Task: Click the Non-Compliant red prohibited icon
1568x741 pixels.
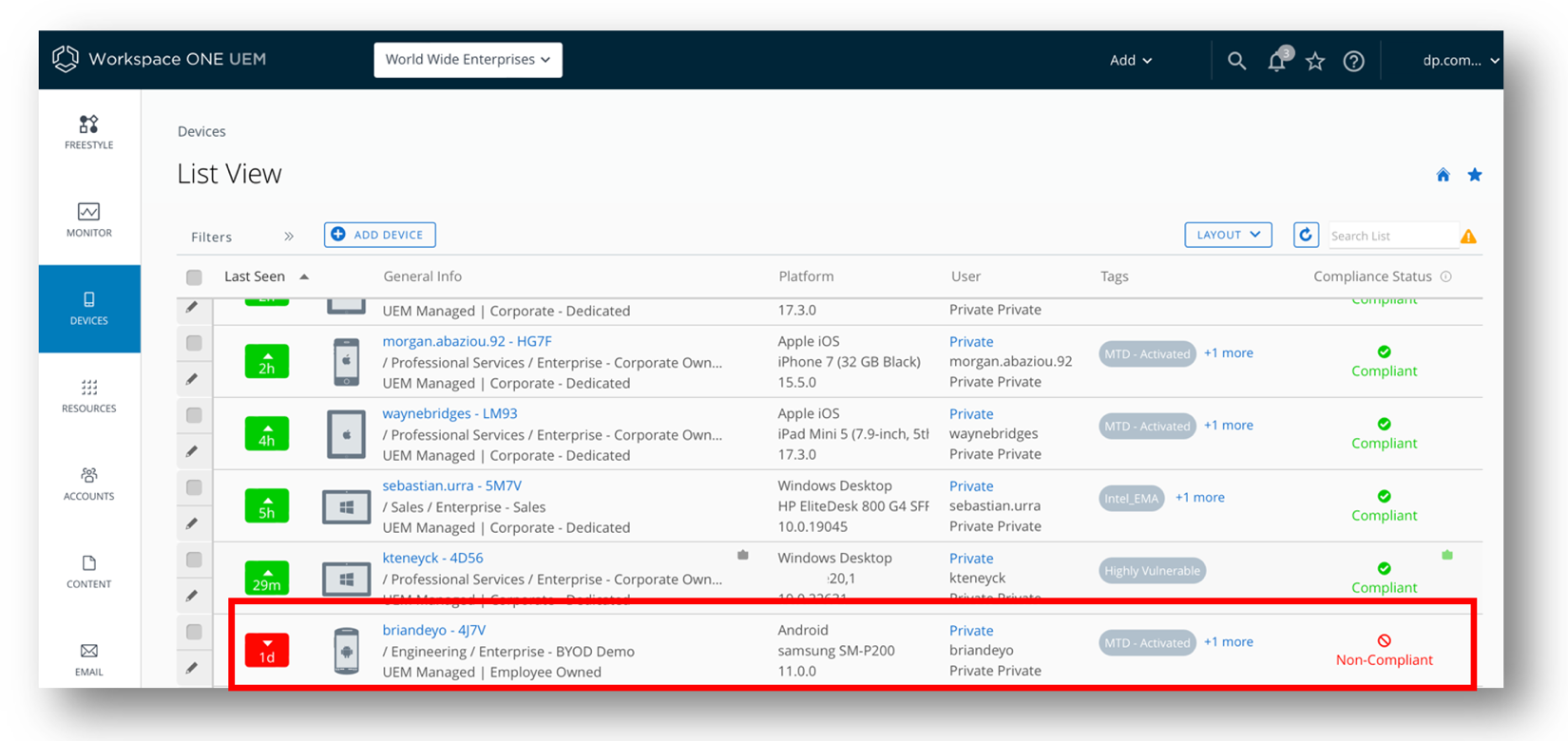Action: 1385,640
